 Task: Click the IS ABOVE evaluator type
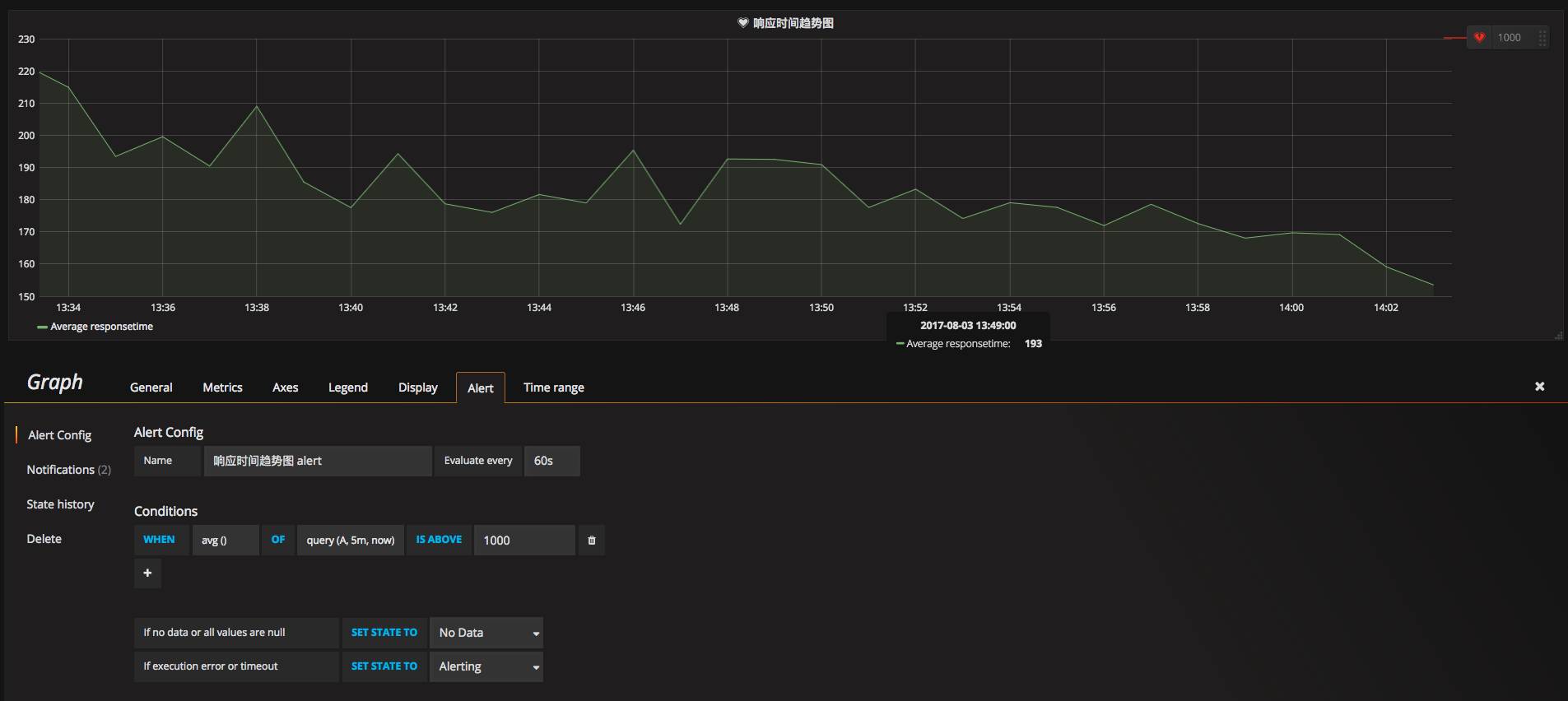(439, 540)
